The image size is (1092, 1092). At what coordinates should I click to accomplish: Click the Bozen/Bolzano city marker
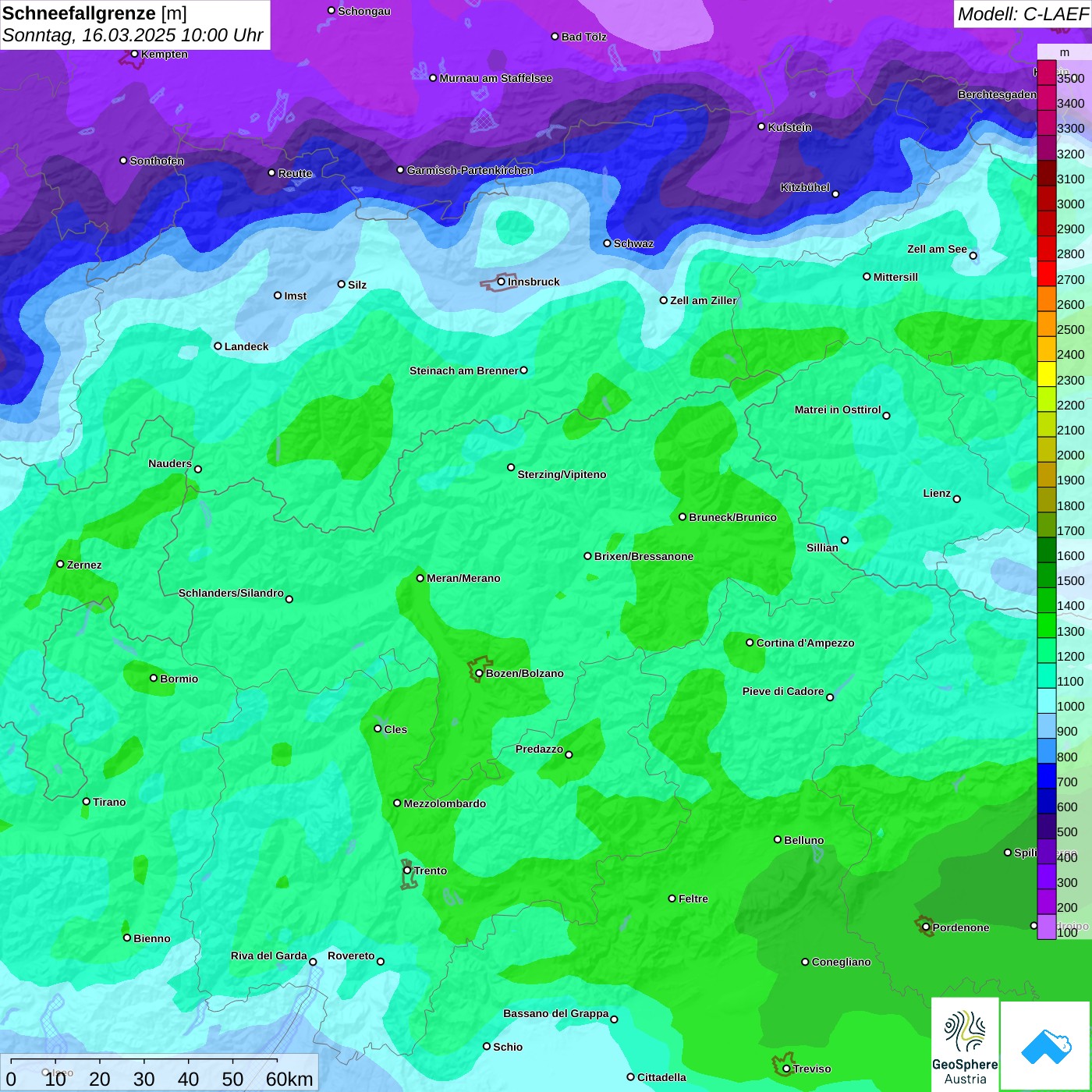point(479,673)
